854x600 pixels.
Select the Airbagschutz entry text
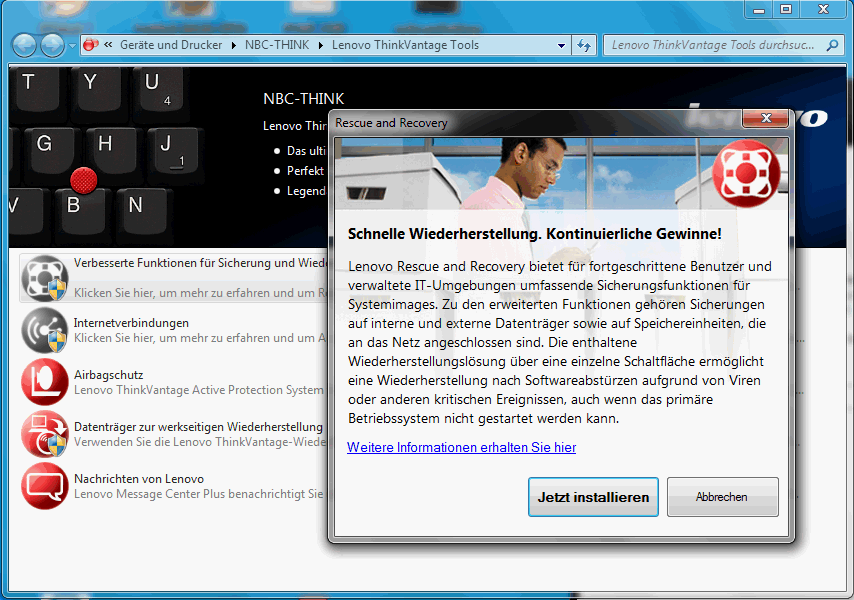pyautogui.click(x=108, y=375)
